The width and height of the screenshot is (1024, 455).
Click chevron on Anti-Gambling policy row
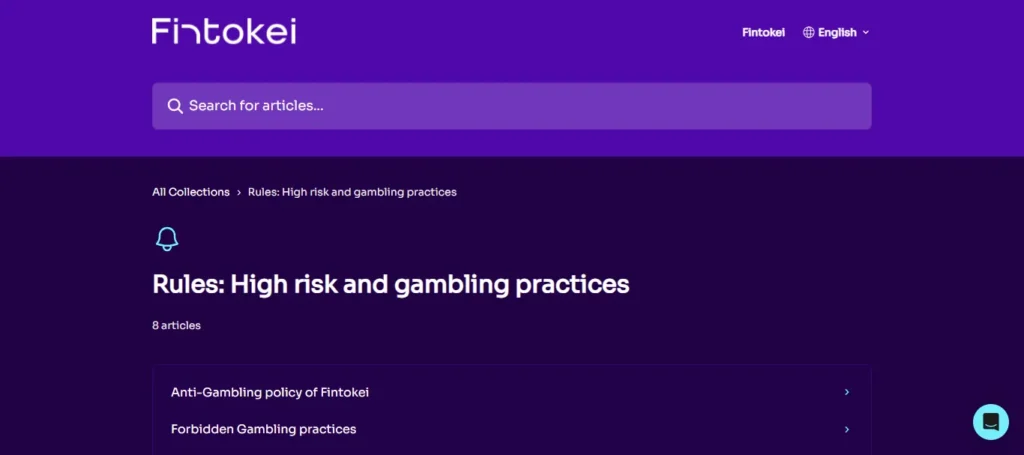[846, 392]
